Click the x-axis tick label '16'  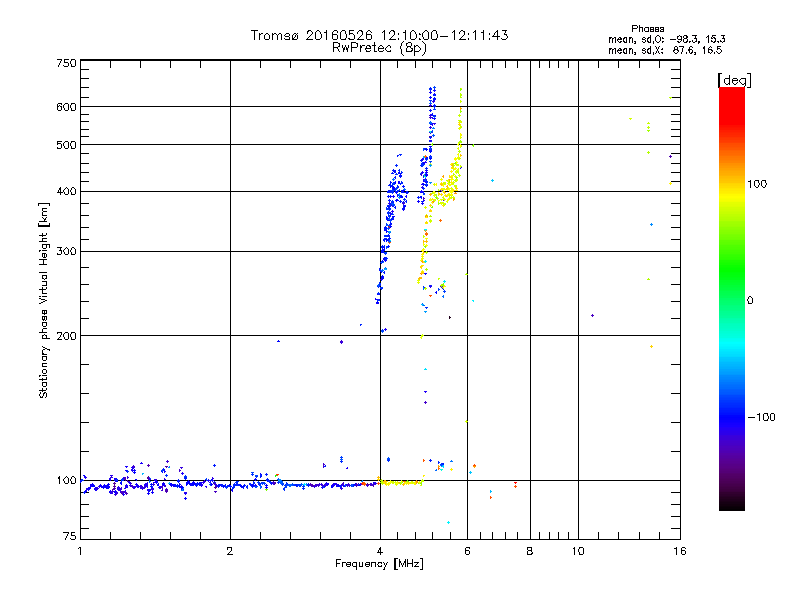pyautogui.click(x=680, y=551)
